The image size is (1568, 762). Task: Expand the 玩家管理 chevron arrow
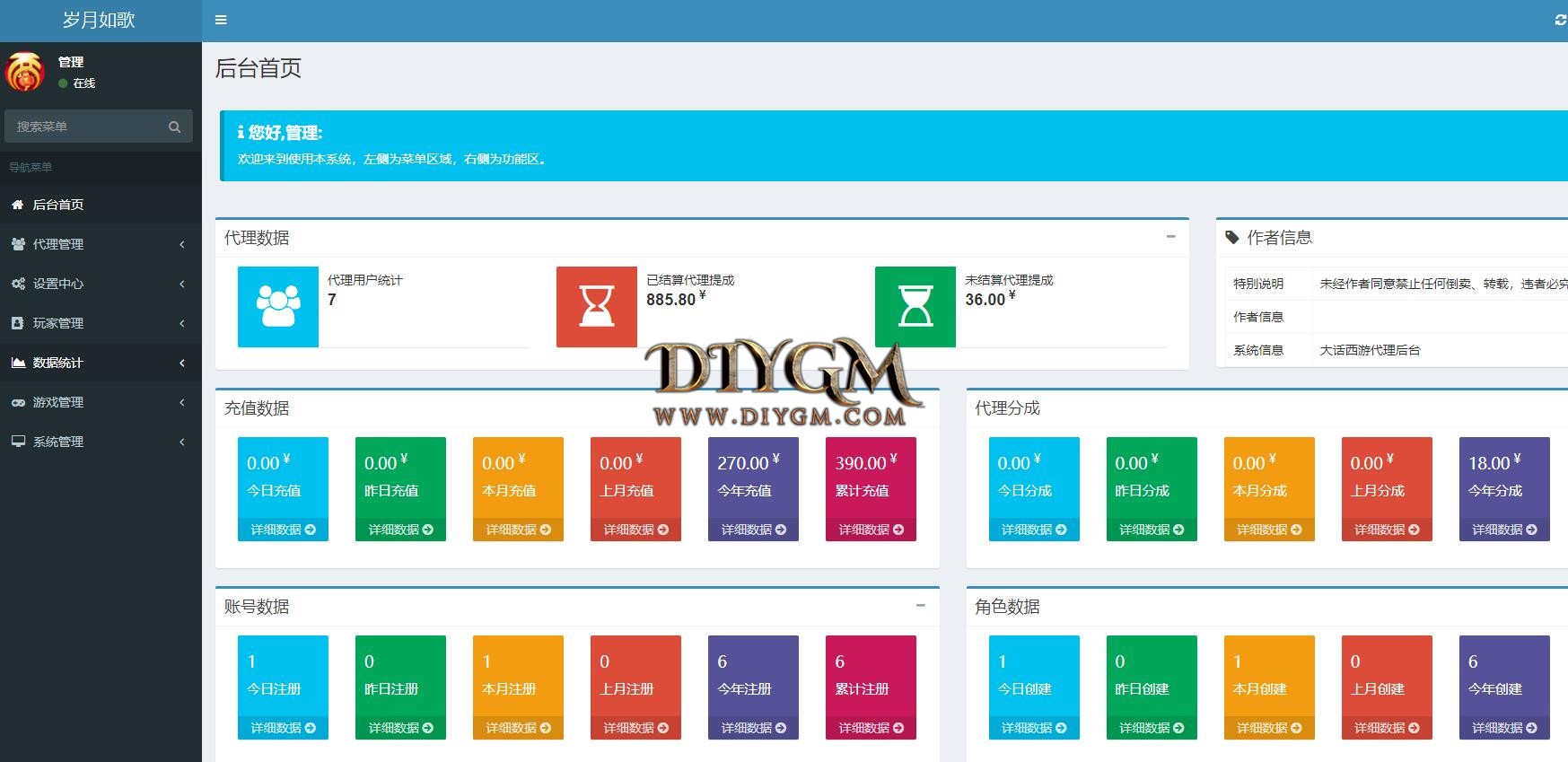(182, 323)
